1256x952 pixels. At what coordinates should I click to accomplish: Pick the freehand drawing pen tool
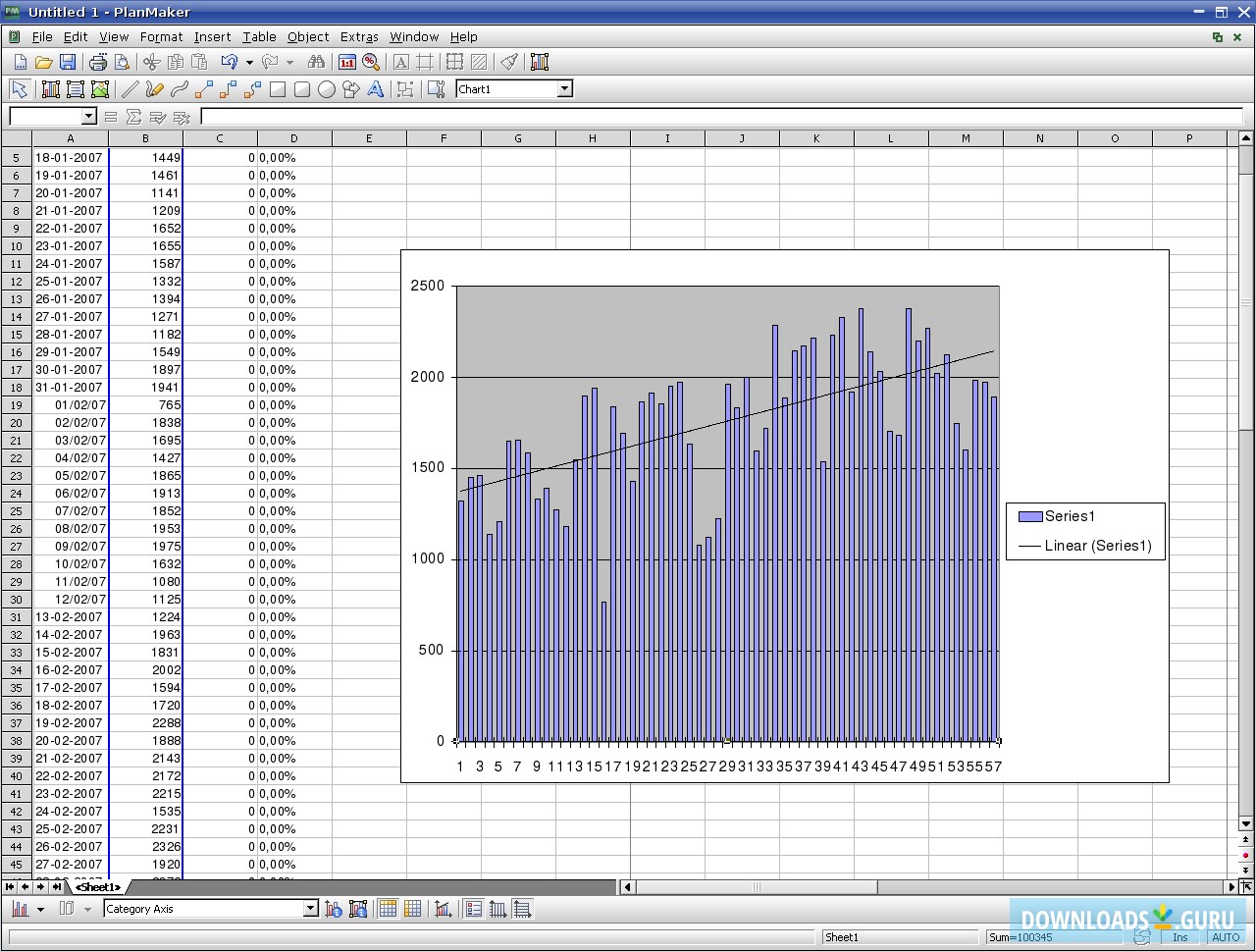[x=154, y=88]
